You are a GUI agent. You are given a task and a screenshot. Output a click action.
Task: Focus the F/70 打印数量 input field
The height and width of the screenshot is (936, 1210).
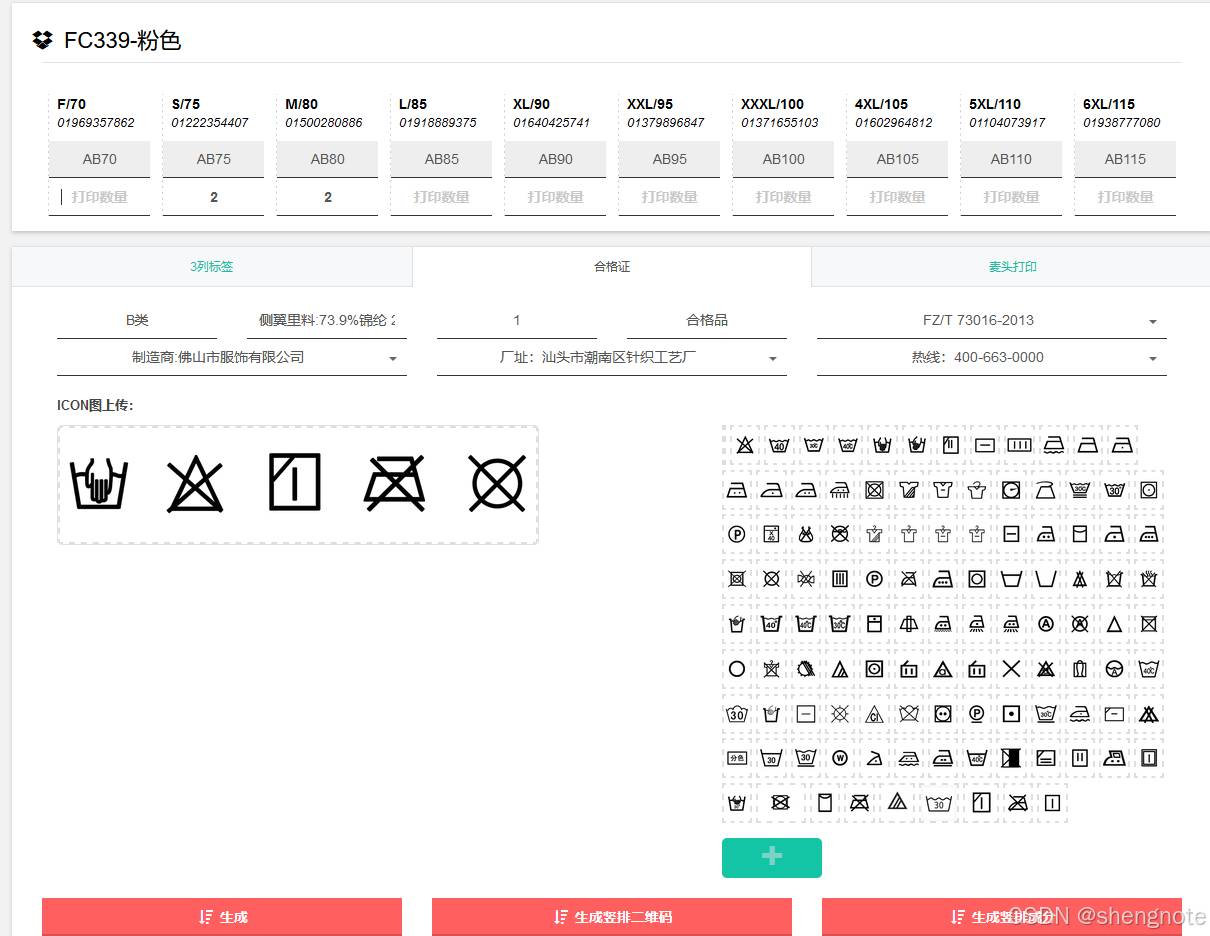(100, 197)
